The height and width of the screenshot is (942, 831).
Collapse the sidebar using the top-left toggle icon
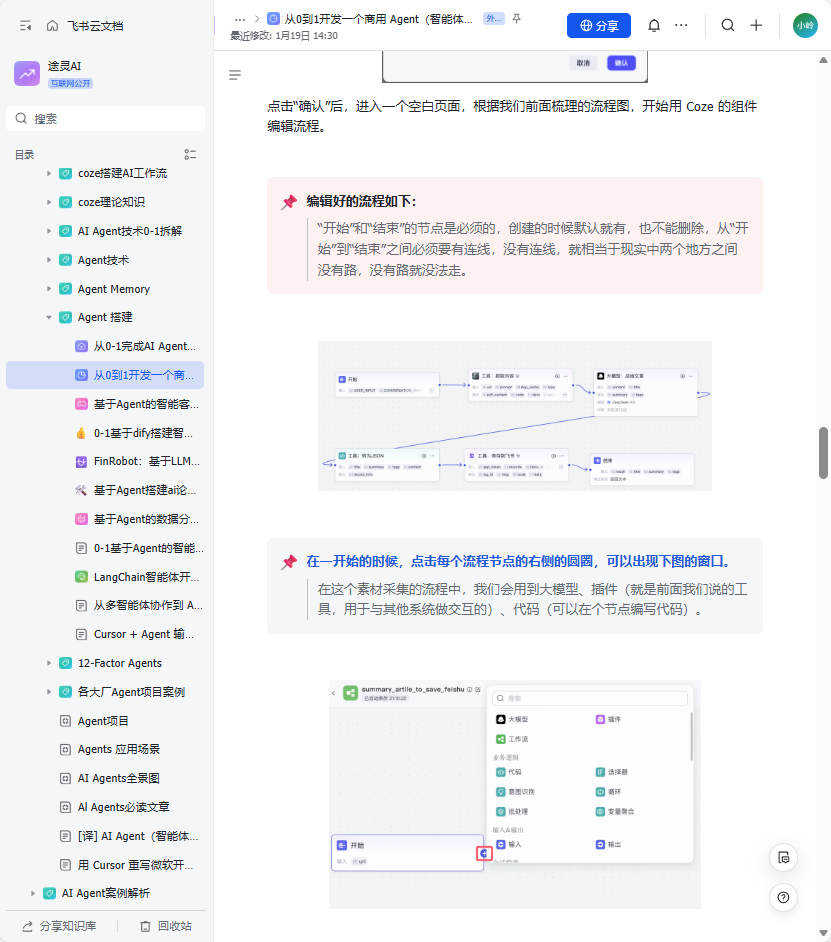pyautogui.click(x=25, y=26)
